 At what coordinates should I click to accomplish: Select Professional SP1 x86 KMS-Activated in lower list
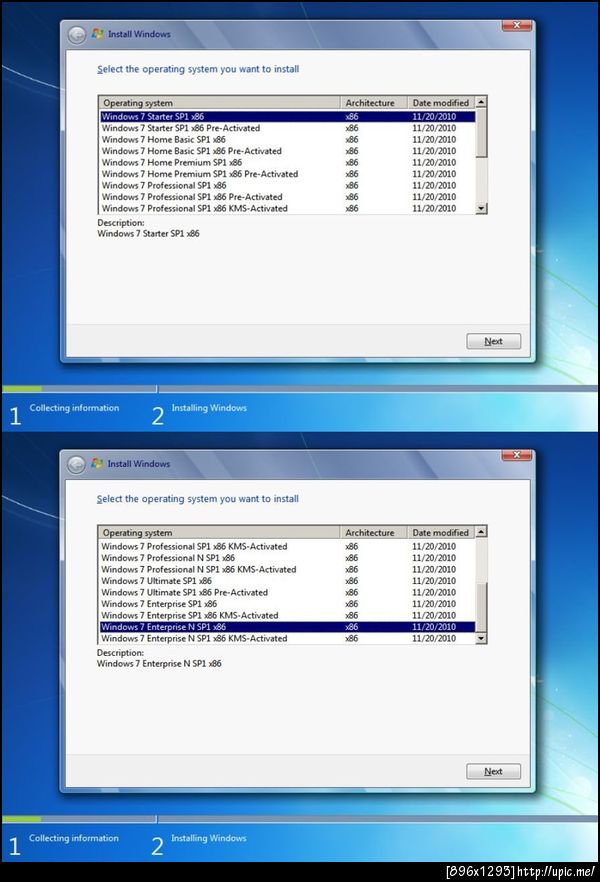coord(287,546)
